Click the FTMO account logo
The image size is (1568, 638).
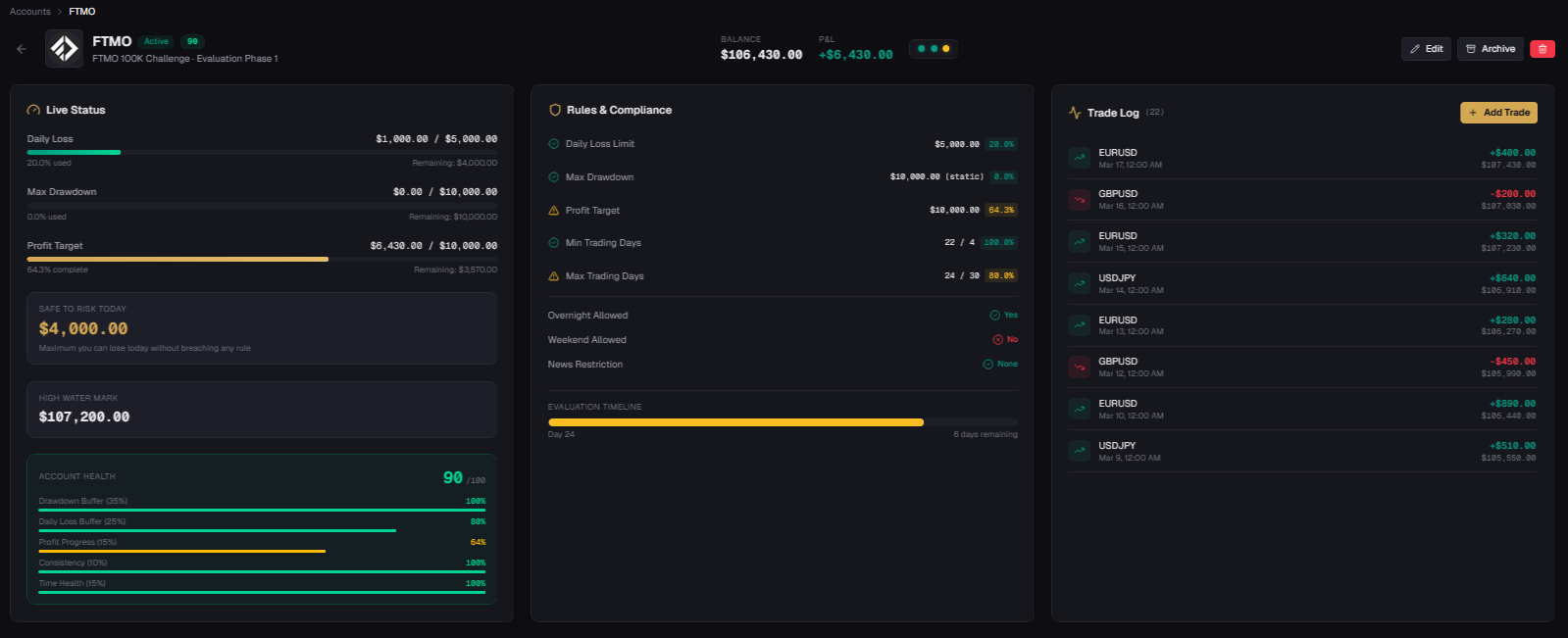pos(64,48)
